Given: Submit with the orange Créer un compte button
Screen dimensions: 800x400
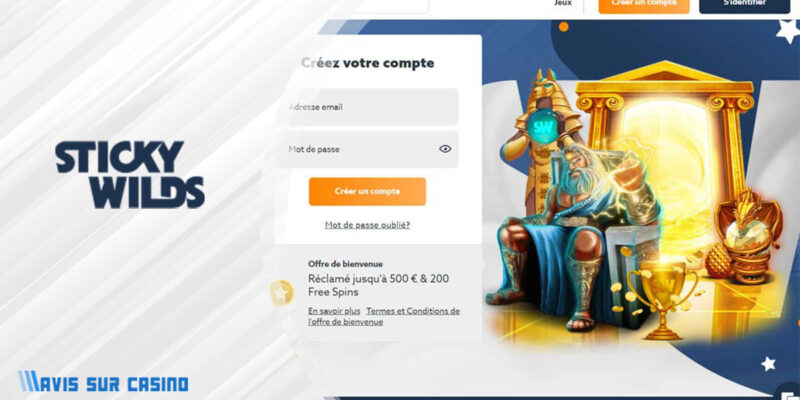Looking at the screenshot, I should pos(367,191).
